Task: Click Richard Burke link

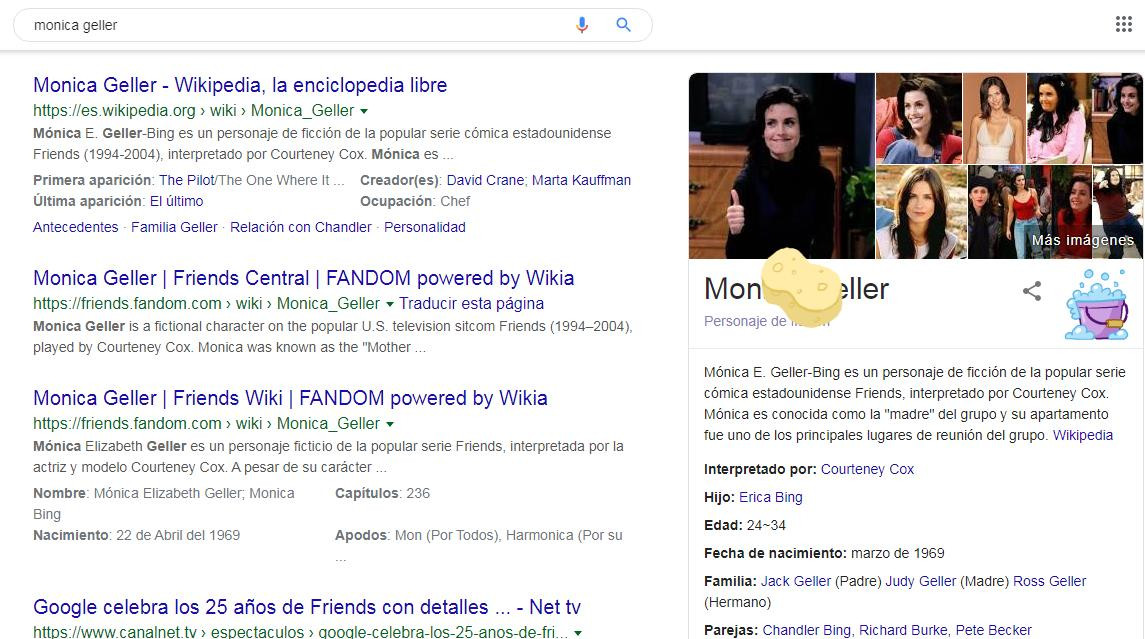Action: click(903, 630)
